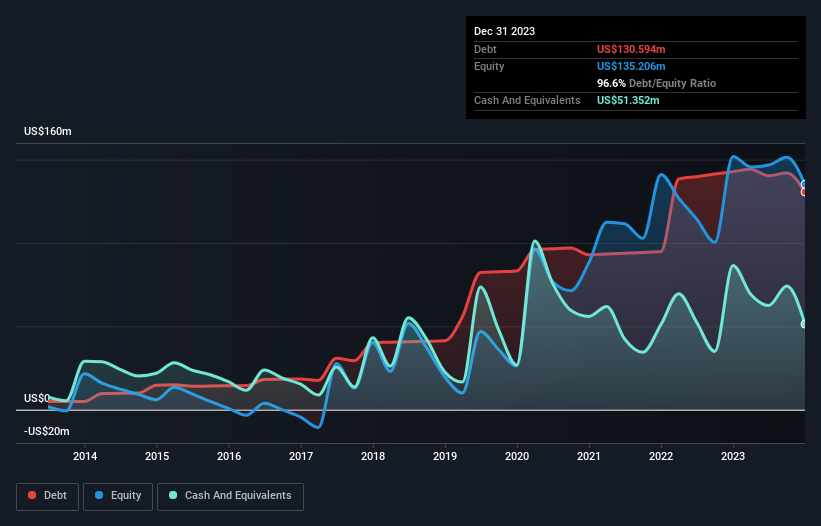Select the 2020 x-axis label
Viewport: 821px width, 526px height.
tap(517, 456)
